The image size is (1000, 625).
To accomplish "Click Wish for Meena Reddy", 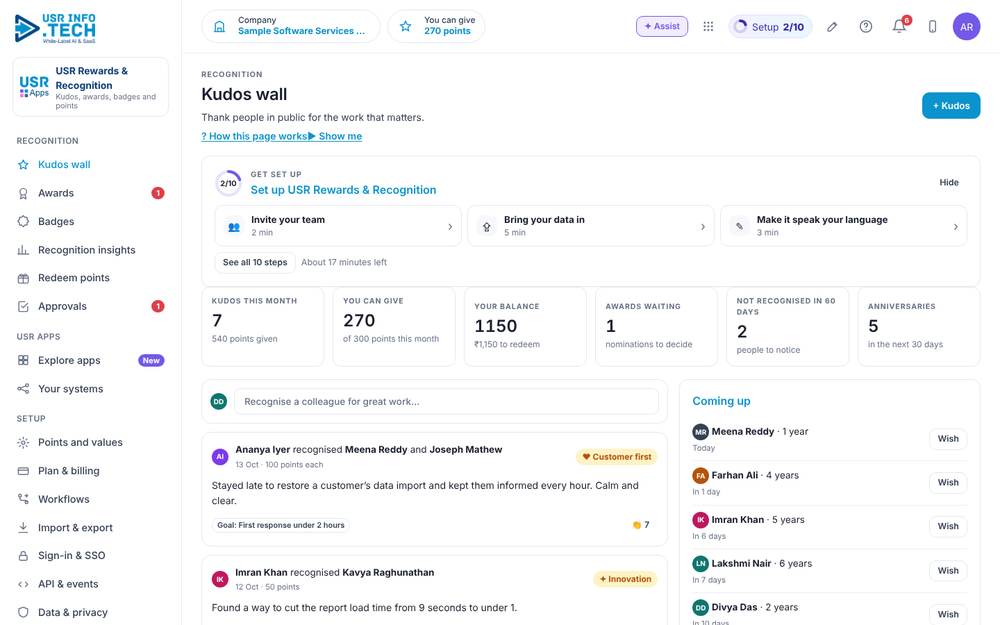I will click(948, 439).
